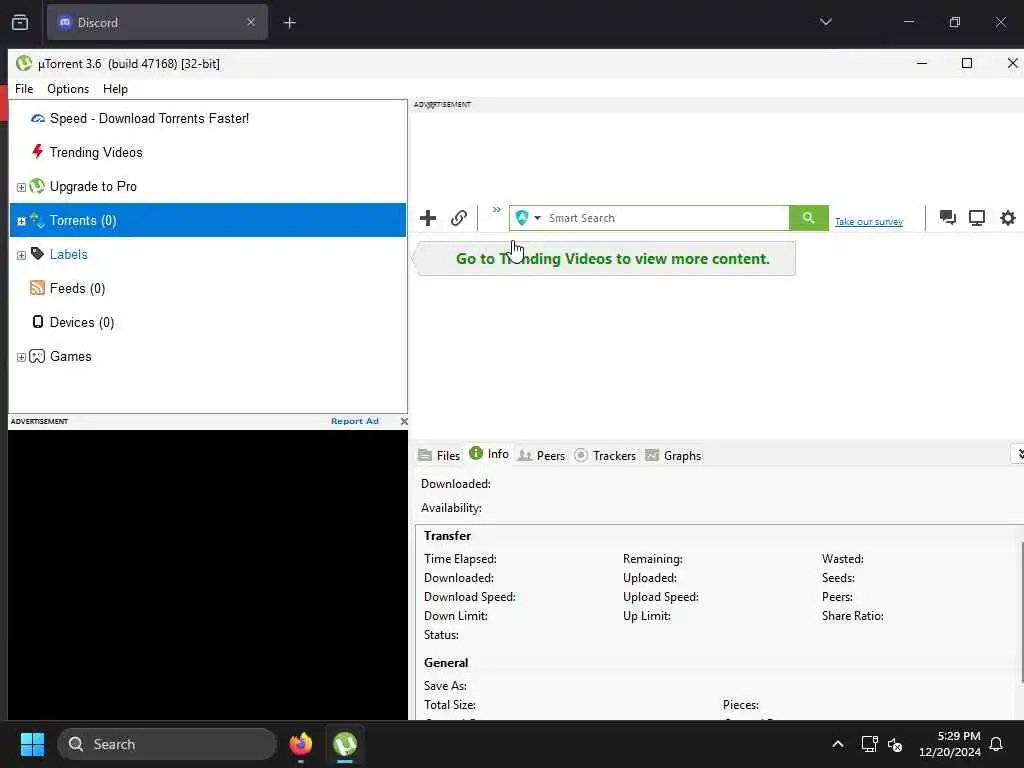The image size is (1024, 768).
Task: Expand the Games tree node
Action: point(21,357)
